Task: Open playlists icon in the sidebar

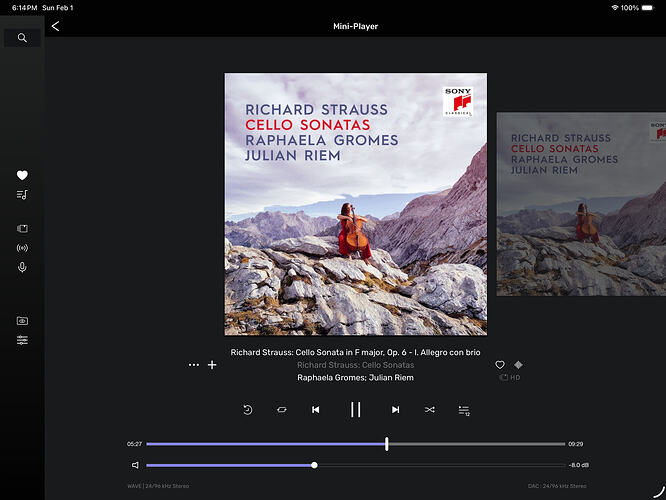Action: [22, 194]
